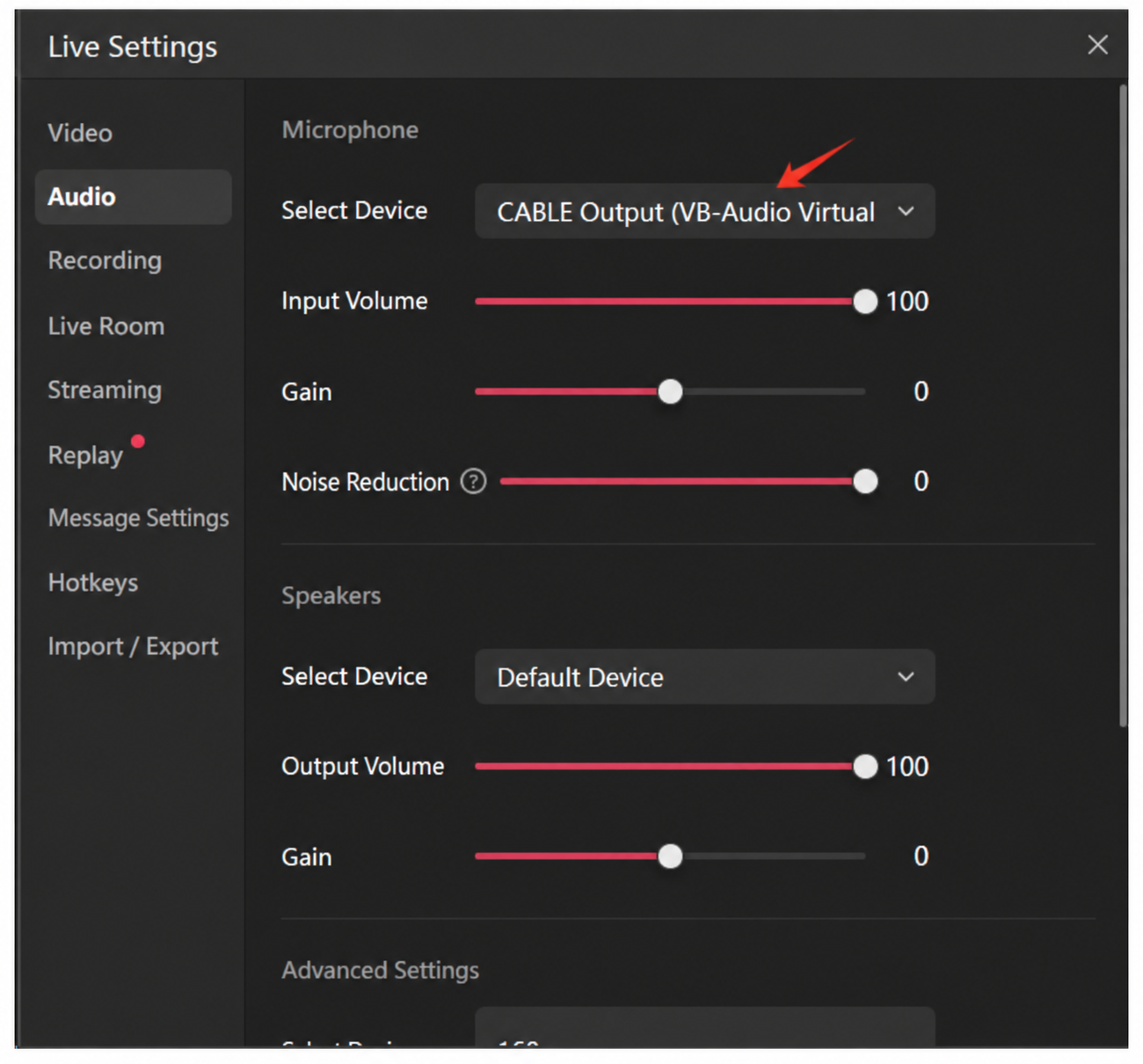Click the Output Volume value 100

(906, 767)
